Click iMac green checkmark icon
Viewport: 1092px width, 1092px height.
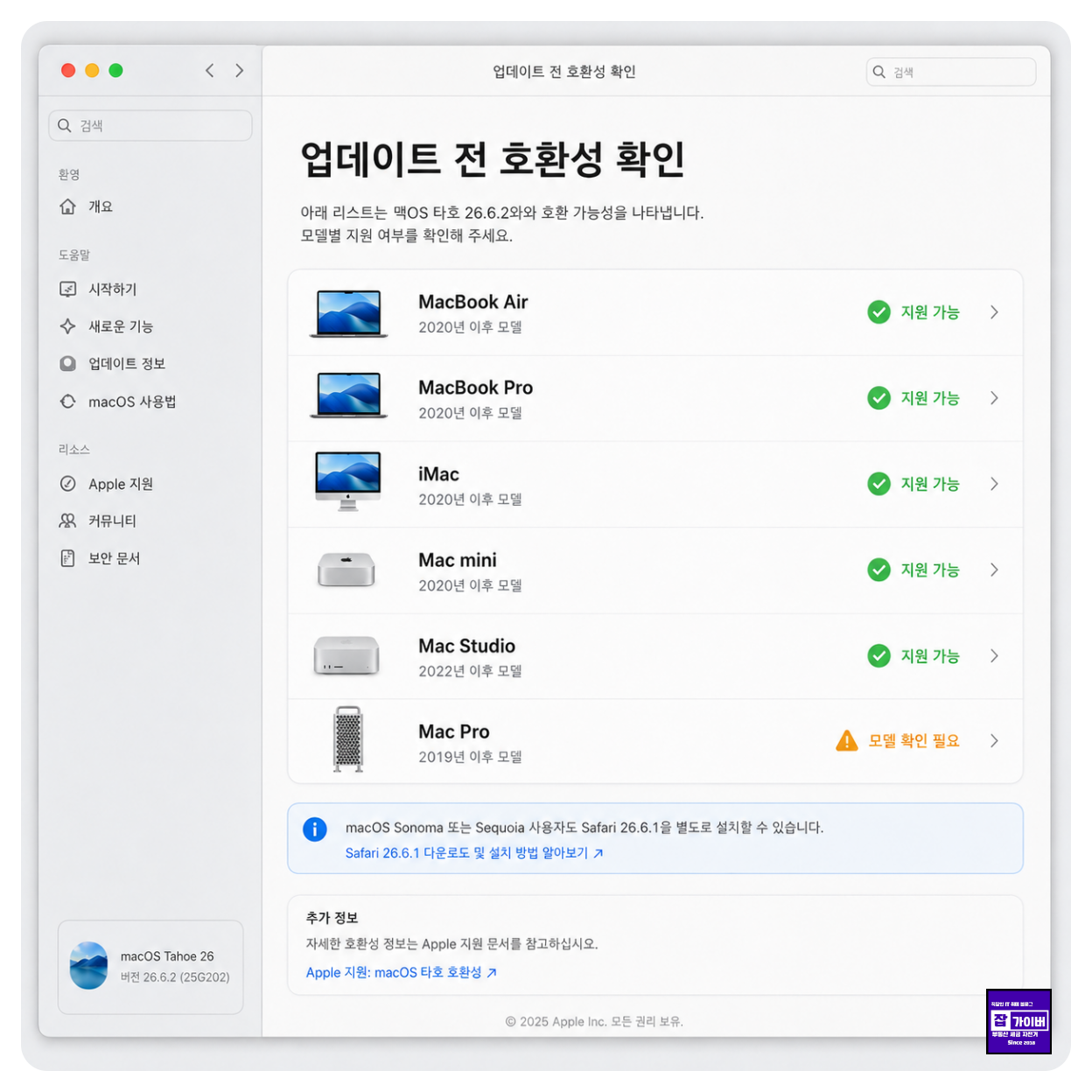click(x=878, y=484)
